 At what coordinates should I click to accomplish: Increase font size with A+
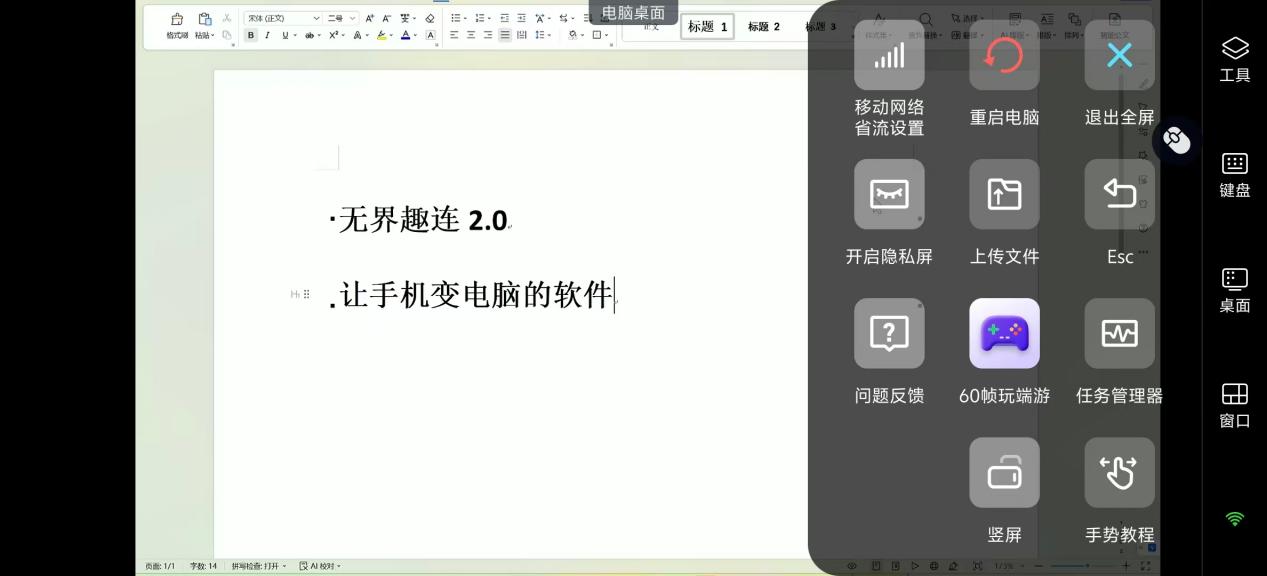click(370, 18)
